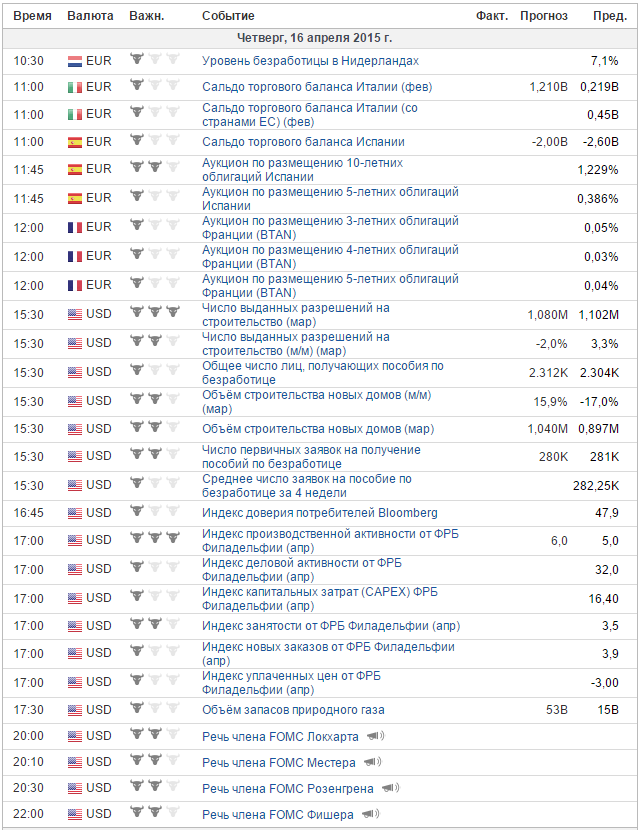Click forecast value 53B for natural gas
This screenshot has width=641, height=830.
(x=556, y=710)
